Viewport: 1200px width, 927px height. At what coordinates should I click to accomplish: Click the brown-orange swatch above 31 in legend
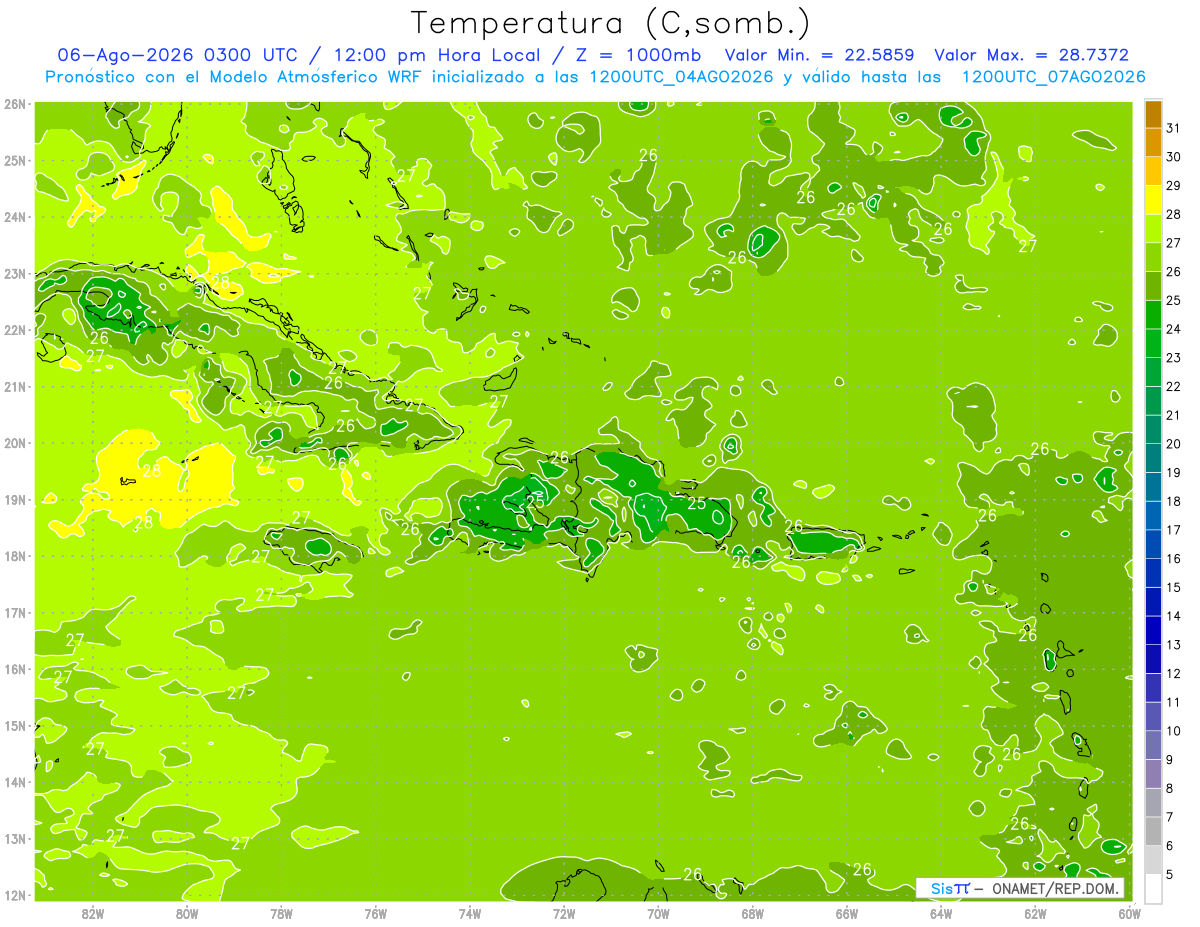pos(1152,114)
